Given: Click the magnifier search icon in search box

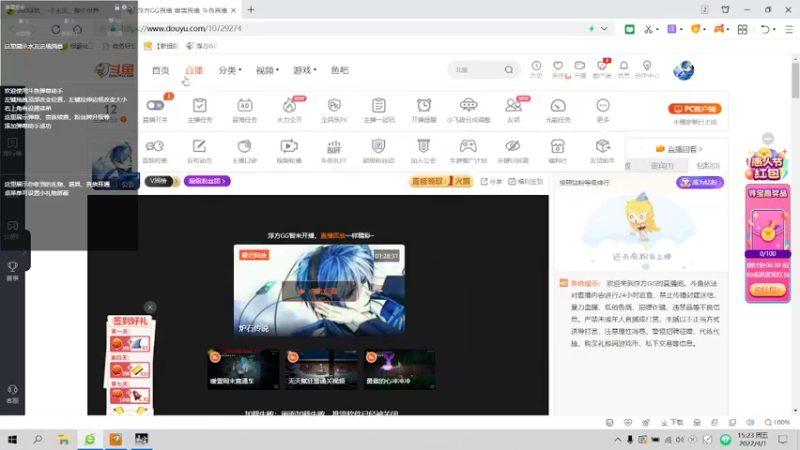Looking at the screenshot, I should [509, 70].
